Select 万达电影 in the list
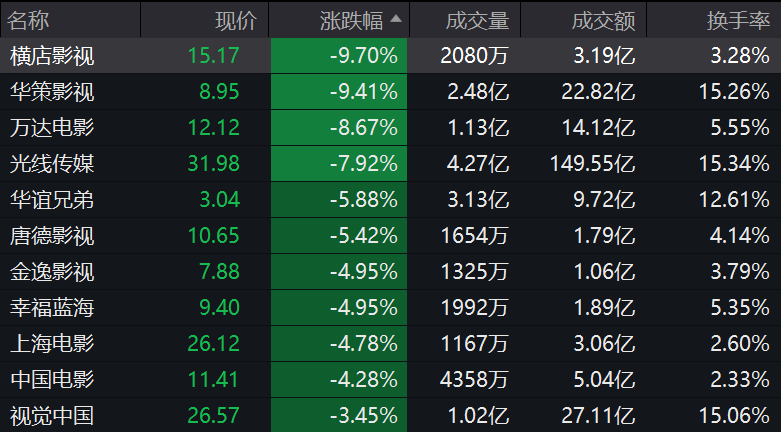781x432 pixels. point(52,128)
